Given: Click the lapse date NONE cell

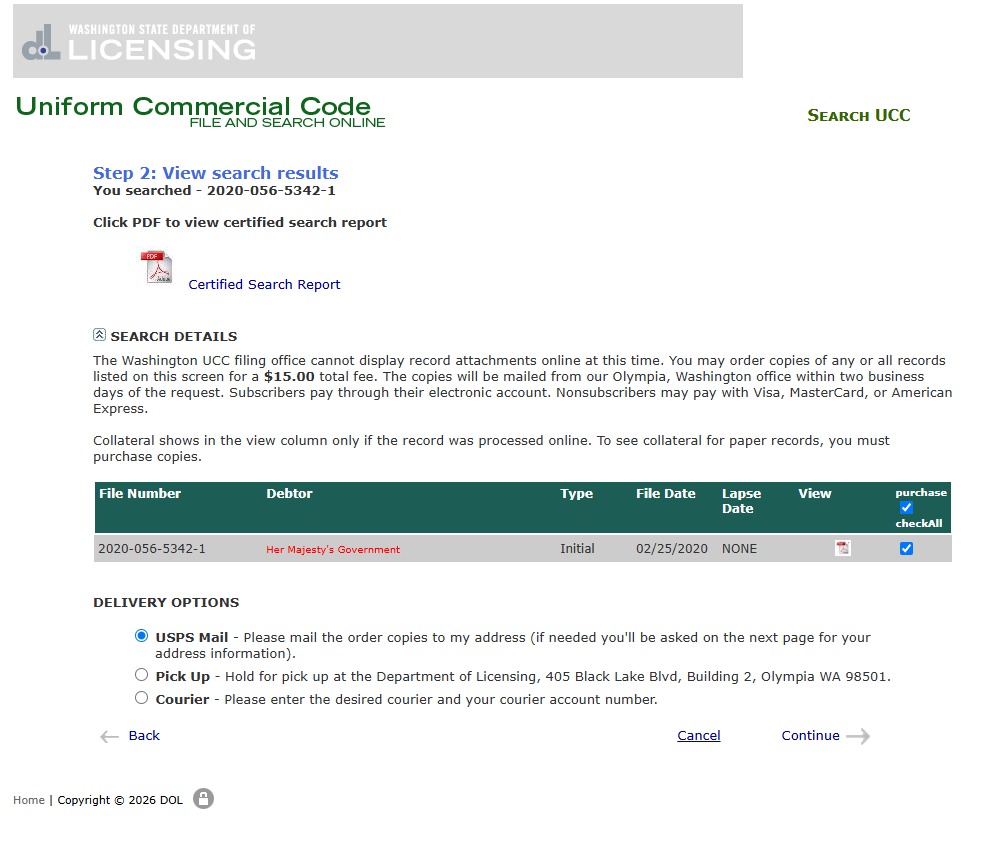Looking at the screenshot, I should pos(739,549).
